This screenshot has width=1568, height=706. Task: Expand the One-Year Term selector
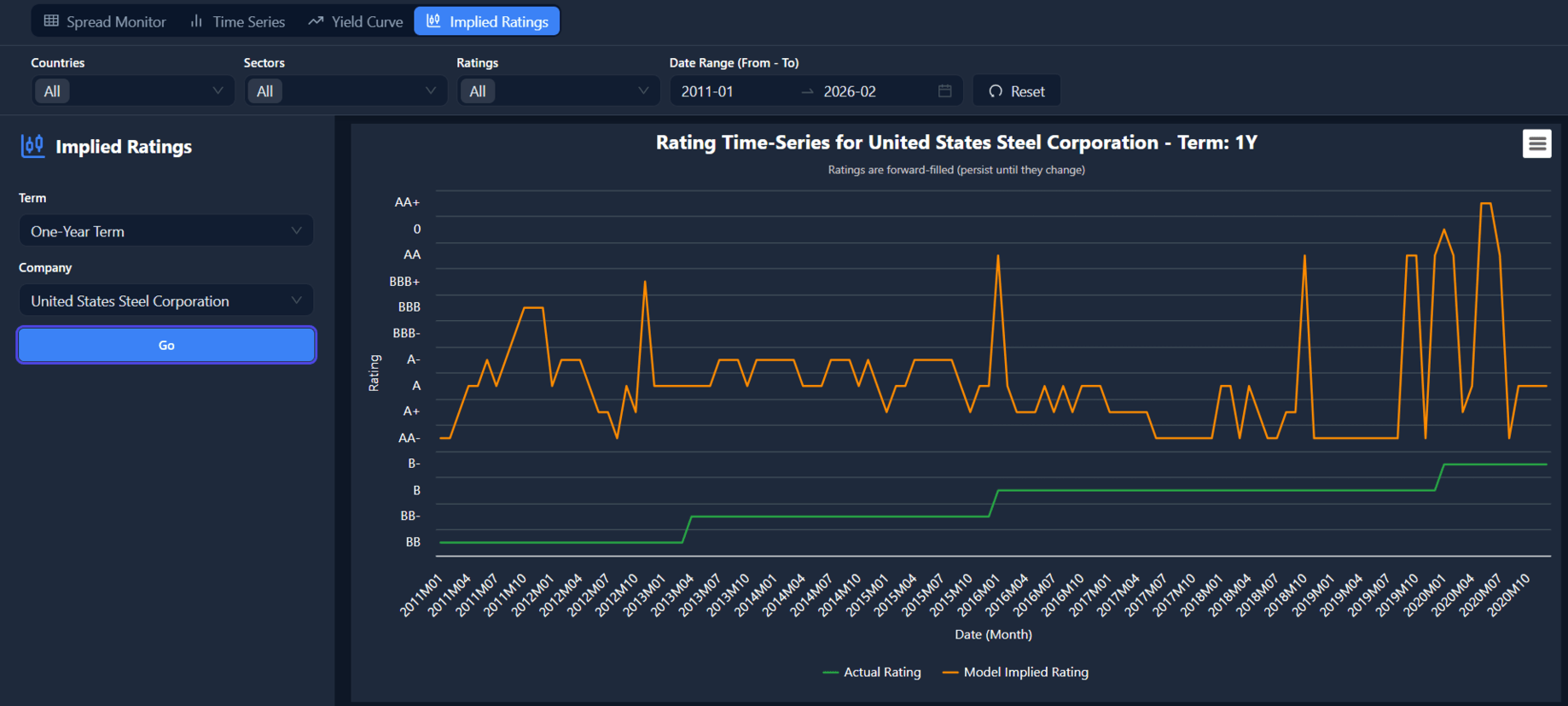[166, 231]
